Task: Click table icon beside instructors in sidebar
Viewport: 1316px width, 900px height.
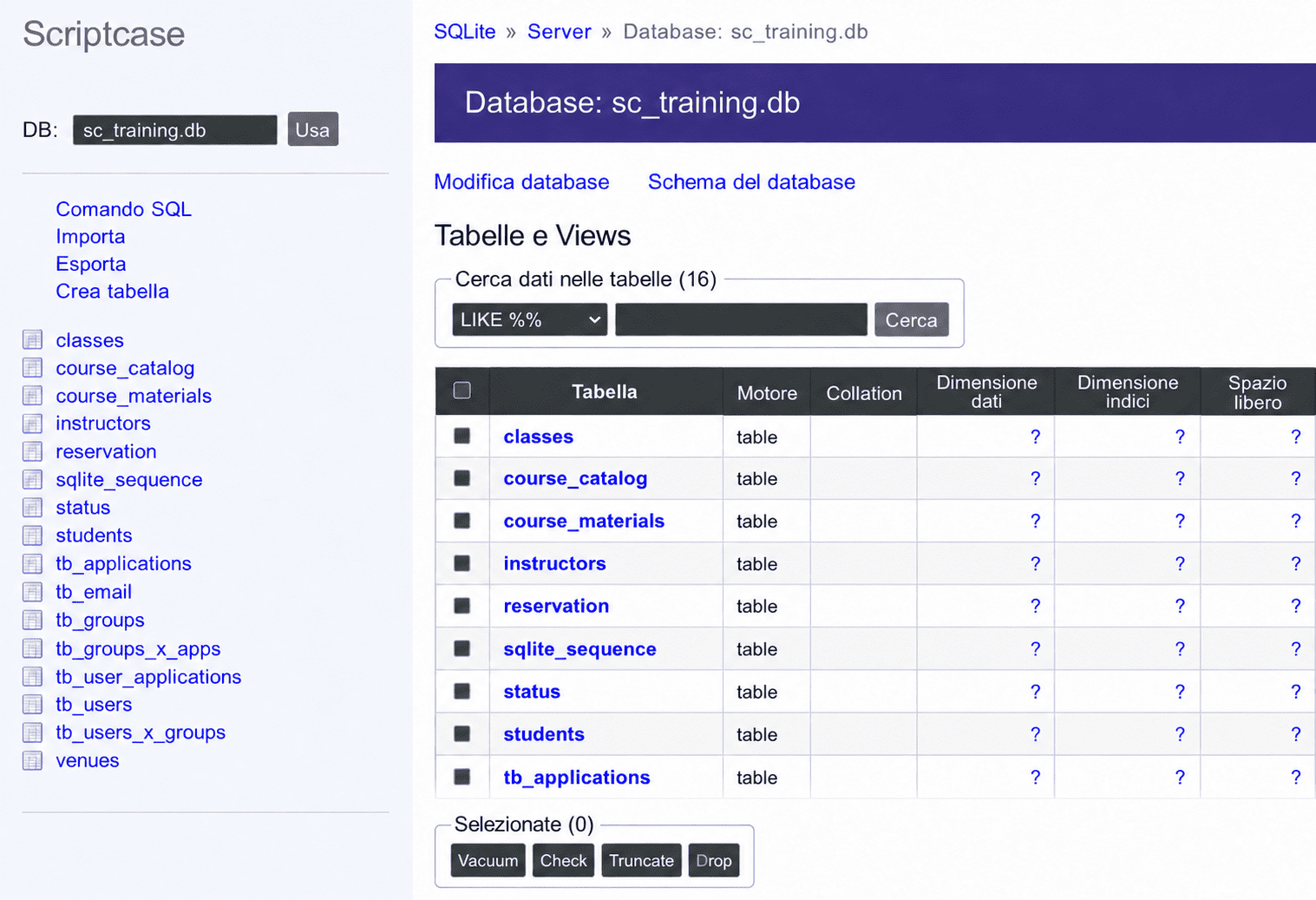Action: [33, 424]
